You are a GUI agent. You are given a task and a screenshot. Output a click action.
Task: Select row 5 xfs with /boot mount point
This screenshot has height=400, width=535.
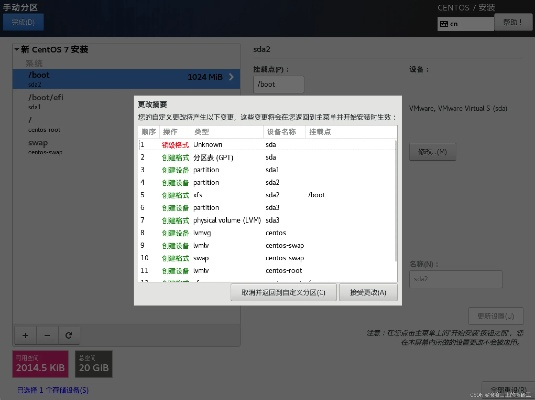pyautogui.click(x=267, y=195)
